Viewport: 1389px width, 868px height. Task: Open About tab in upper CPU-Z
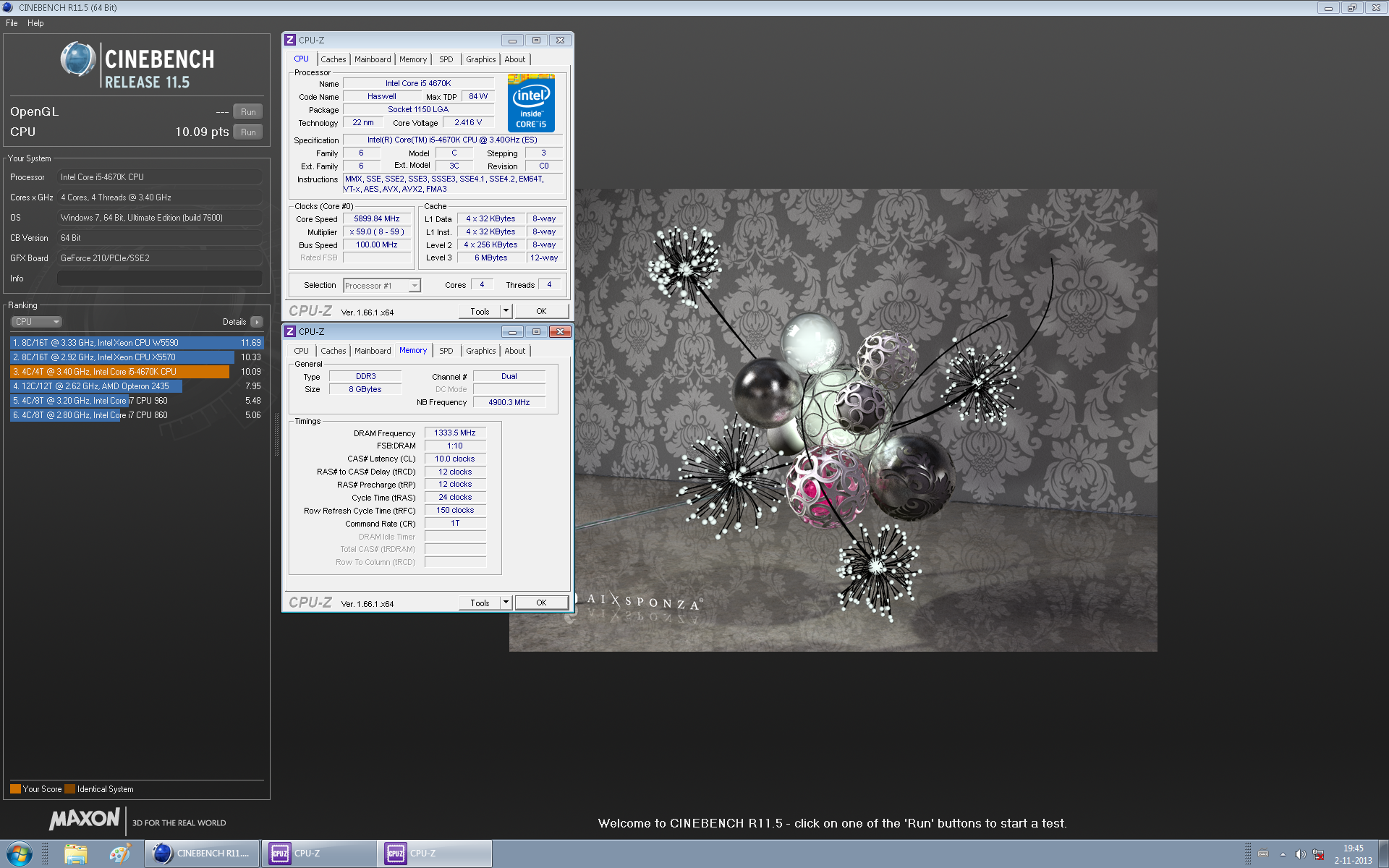pyautogui.click(x=515, y=59)
